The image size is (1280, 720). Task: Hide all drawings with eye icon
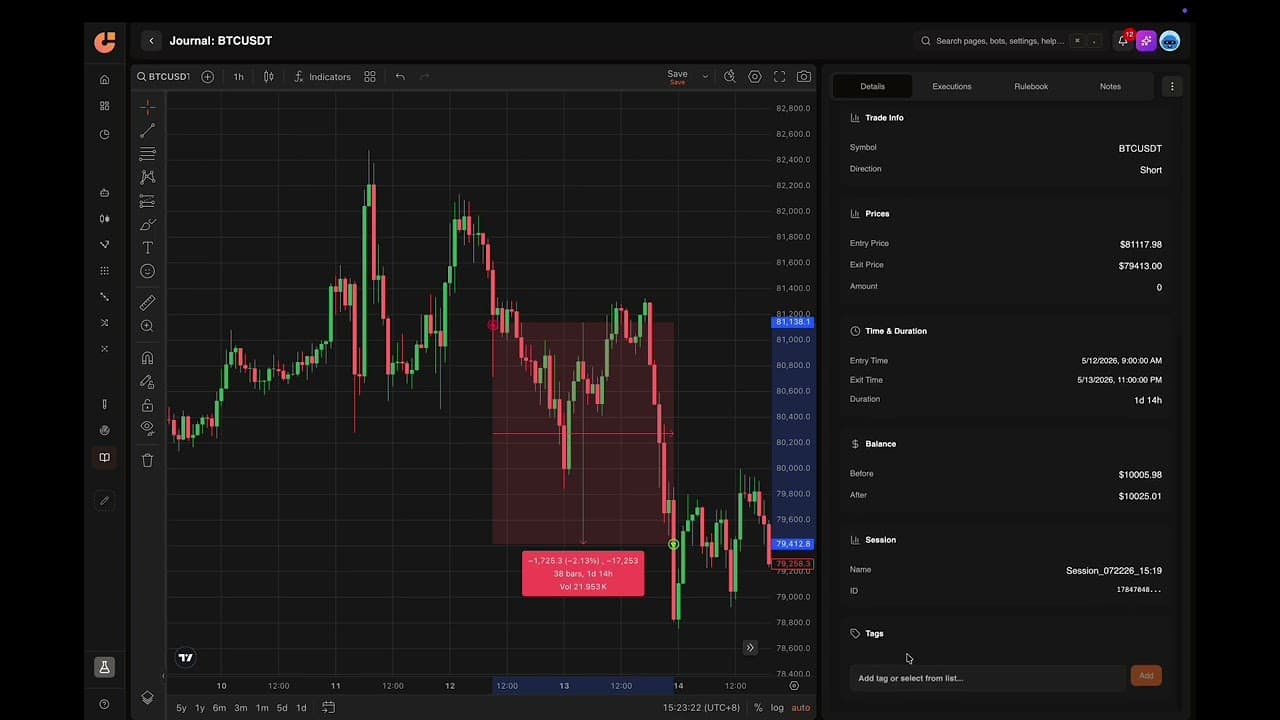[x=147, y=428]
